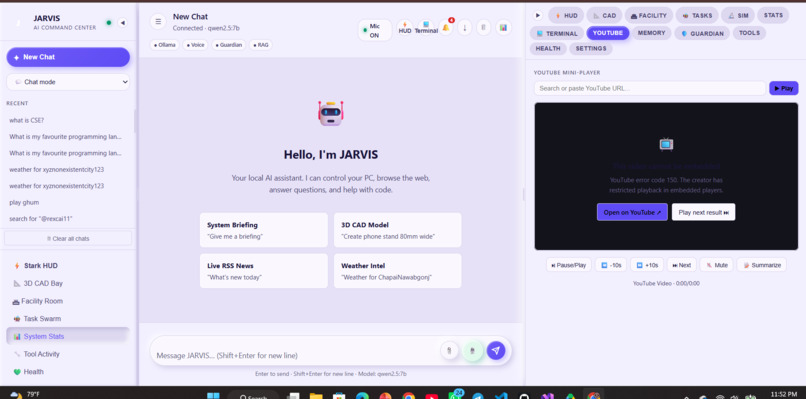Viewport: 806px width, 399px height.
Task: Open Task Swarm in the sidebar
Action: coord(68,319)
